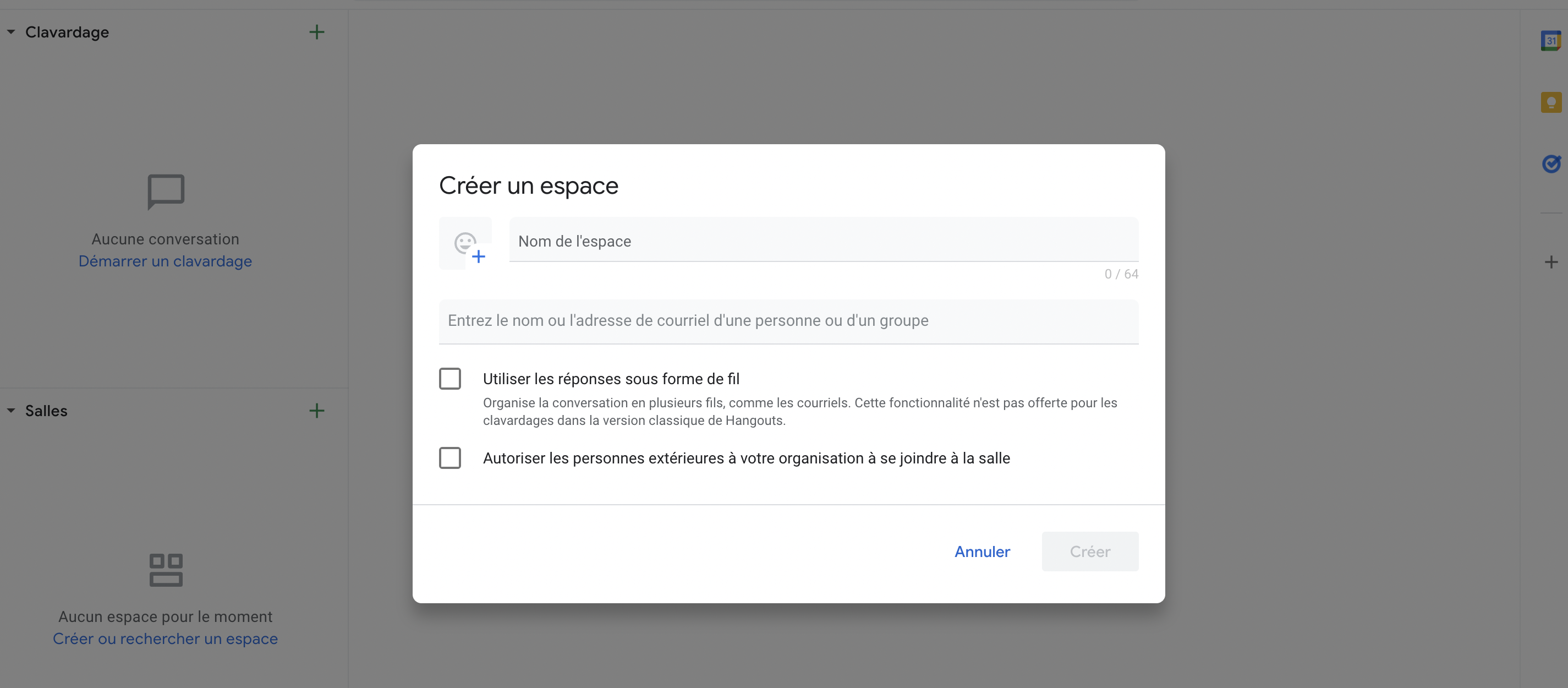Click the add-ons plus icon in side panel
1568x688 pixels.
tap(1550, 263)
